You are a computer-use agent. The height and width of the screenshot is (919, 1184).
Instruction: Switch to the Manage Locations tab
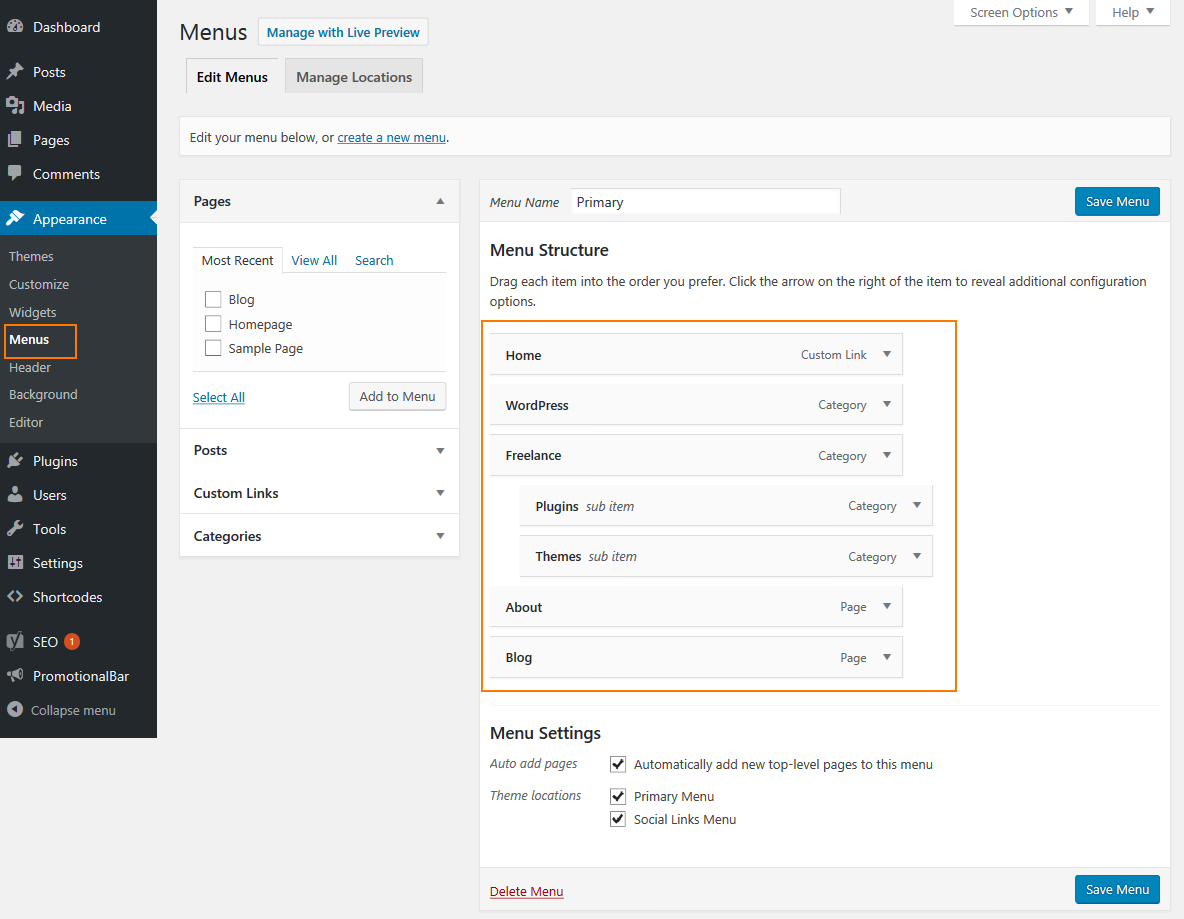point(354,77)
